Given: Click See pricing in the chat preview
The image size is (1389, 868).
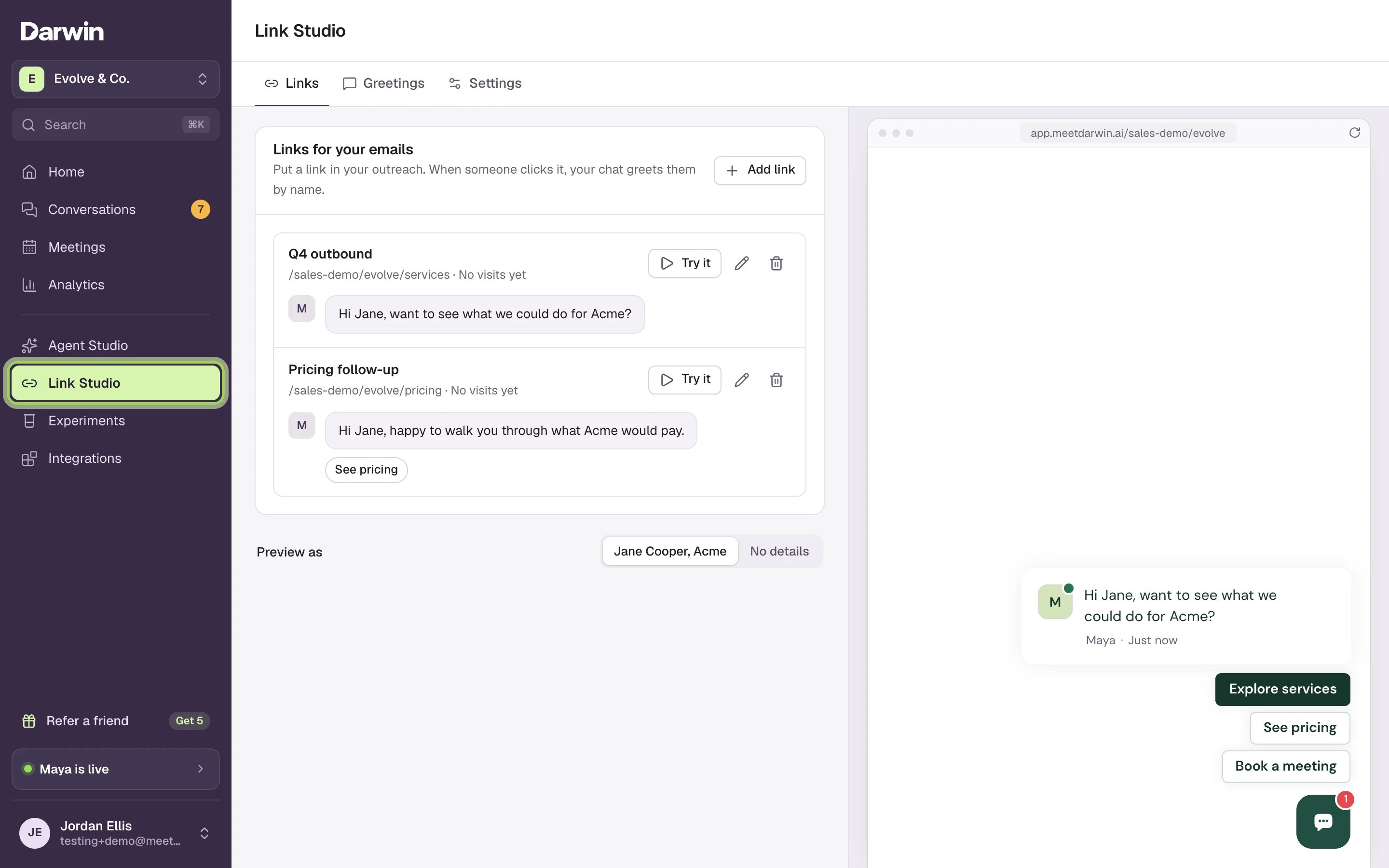Looking at the screenshot, I should click(x=1299, y=728).
